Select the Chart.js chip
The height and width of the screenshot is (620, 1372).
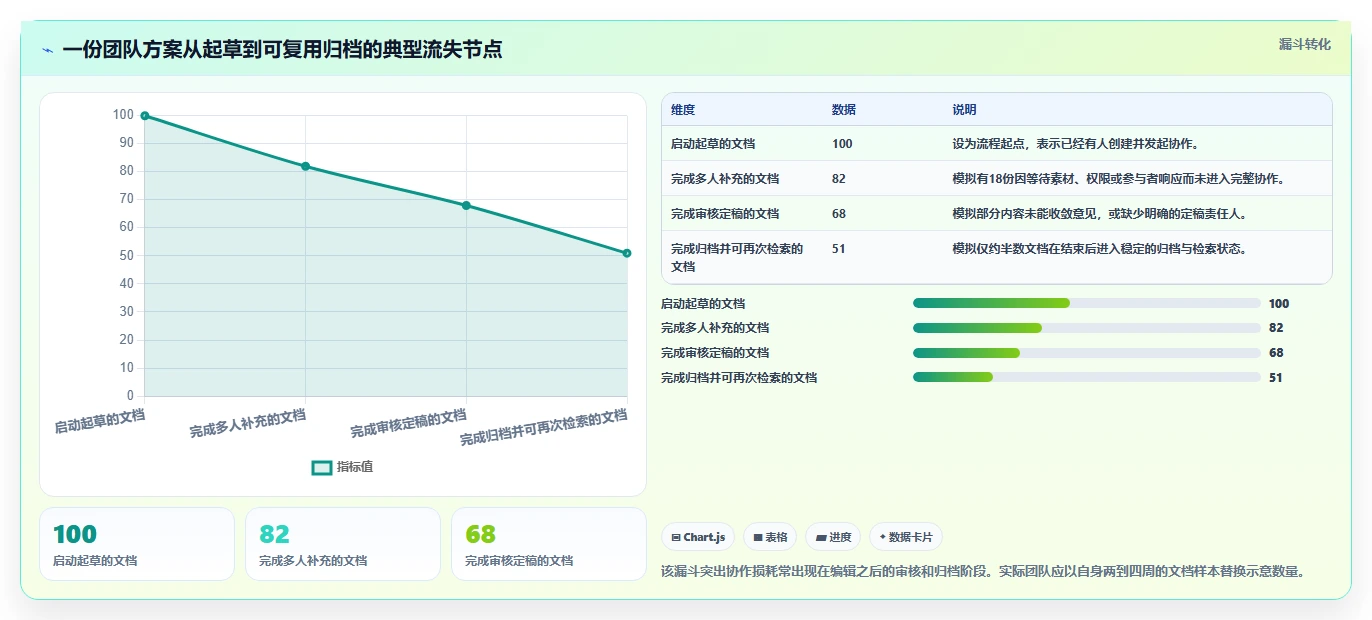click(698, 537)
